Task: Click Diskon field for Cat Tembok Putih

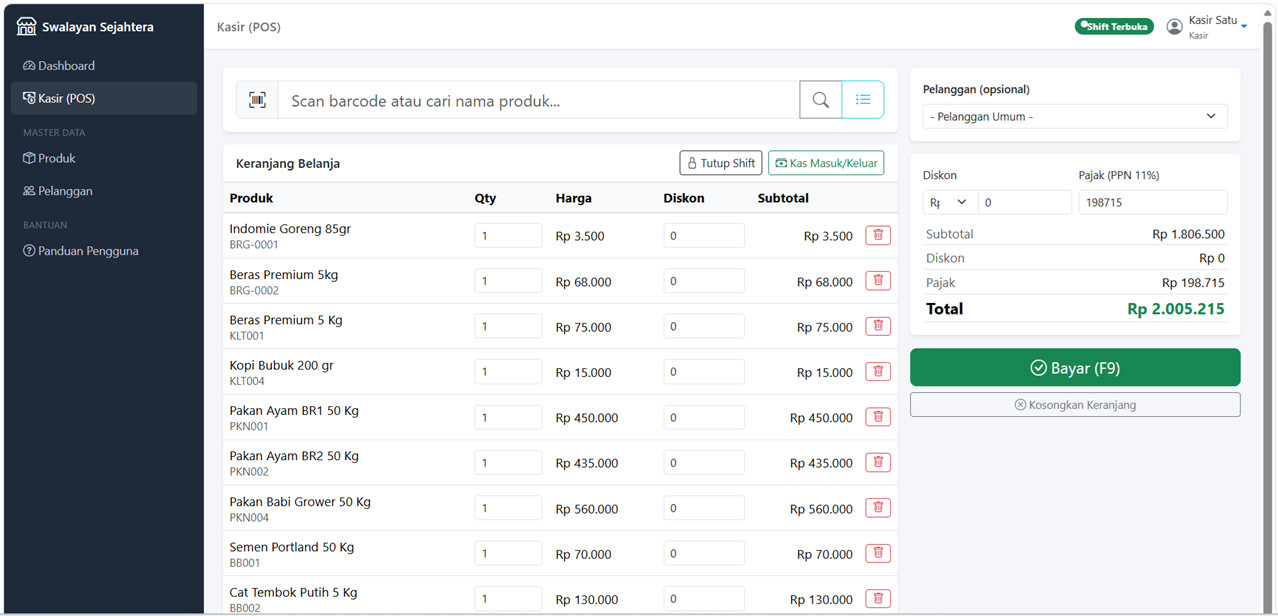Action: (x=704, y=599)
